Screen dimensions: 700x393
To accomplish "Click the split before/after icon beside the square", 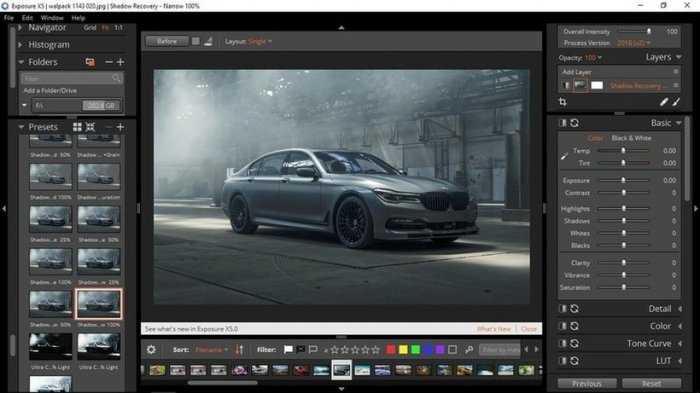I will 208,42.
